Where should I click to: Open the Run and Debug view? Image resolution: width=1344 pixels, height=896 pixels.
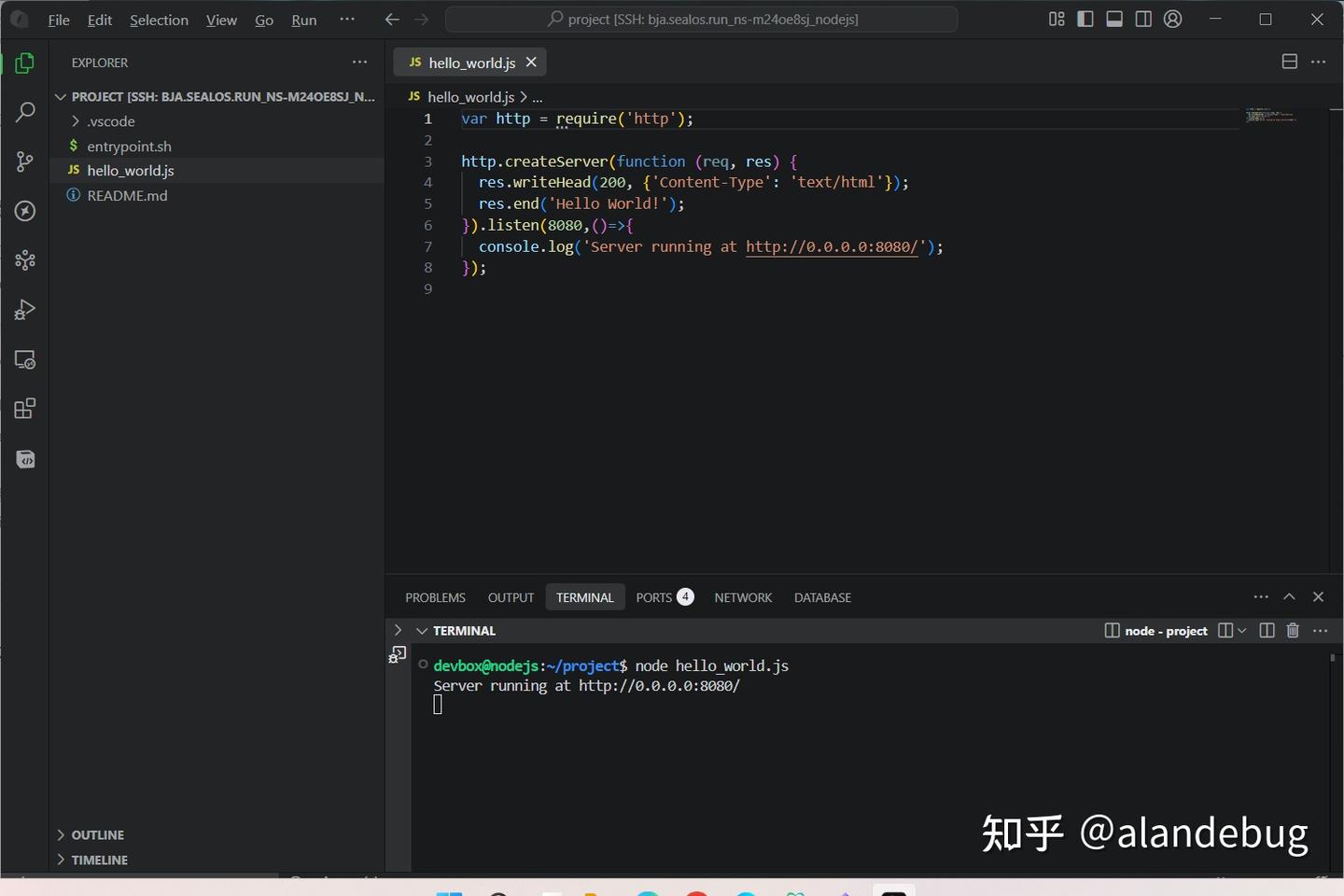[x=25, y=309]
